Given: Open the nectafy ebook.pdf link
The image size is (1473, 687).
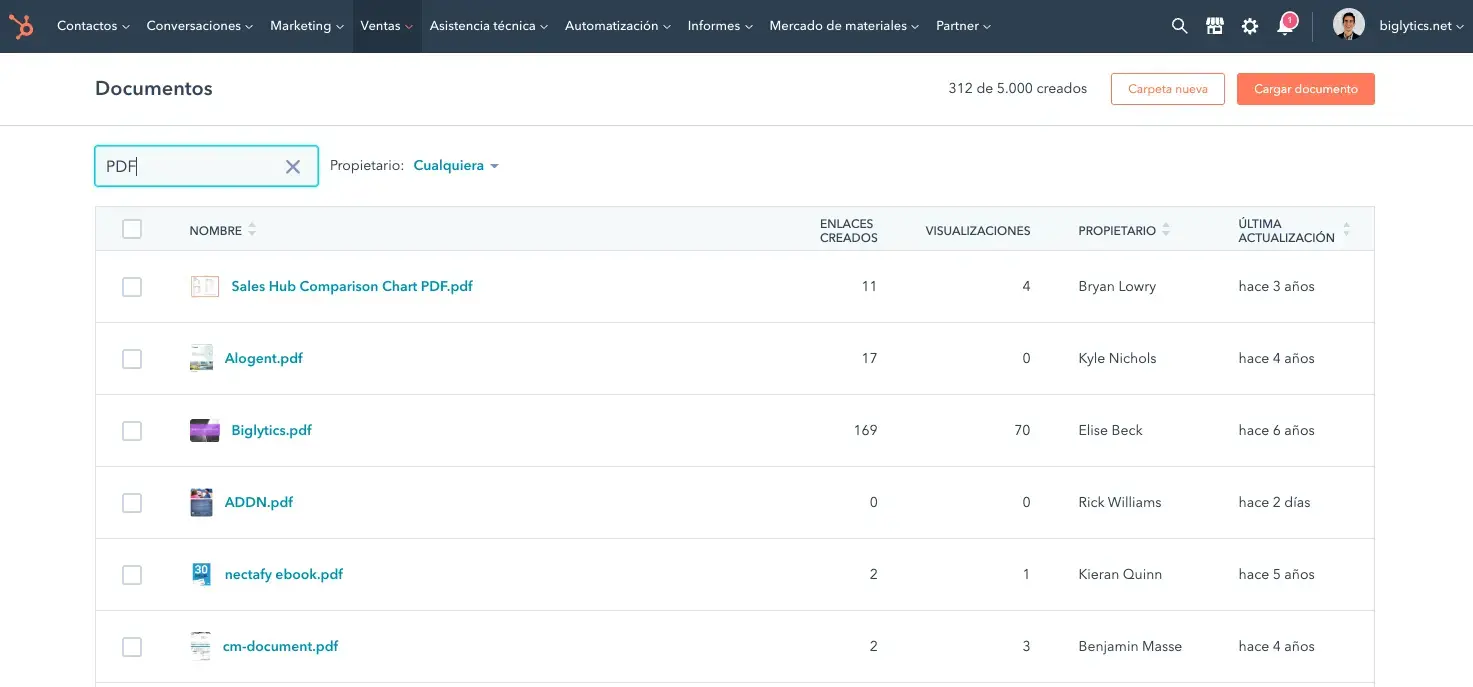Looking at the screenshot, I should click(284, 574).
